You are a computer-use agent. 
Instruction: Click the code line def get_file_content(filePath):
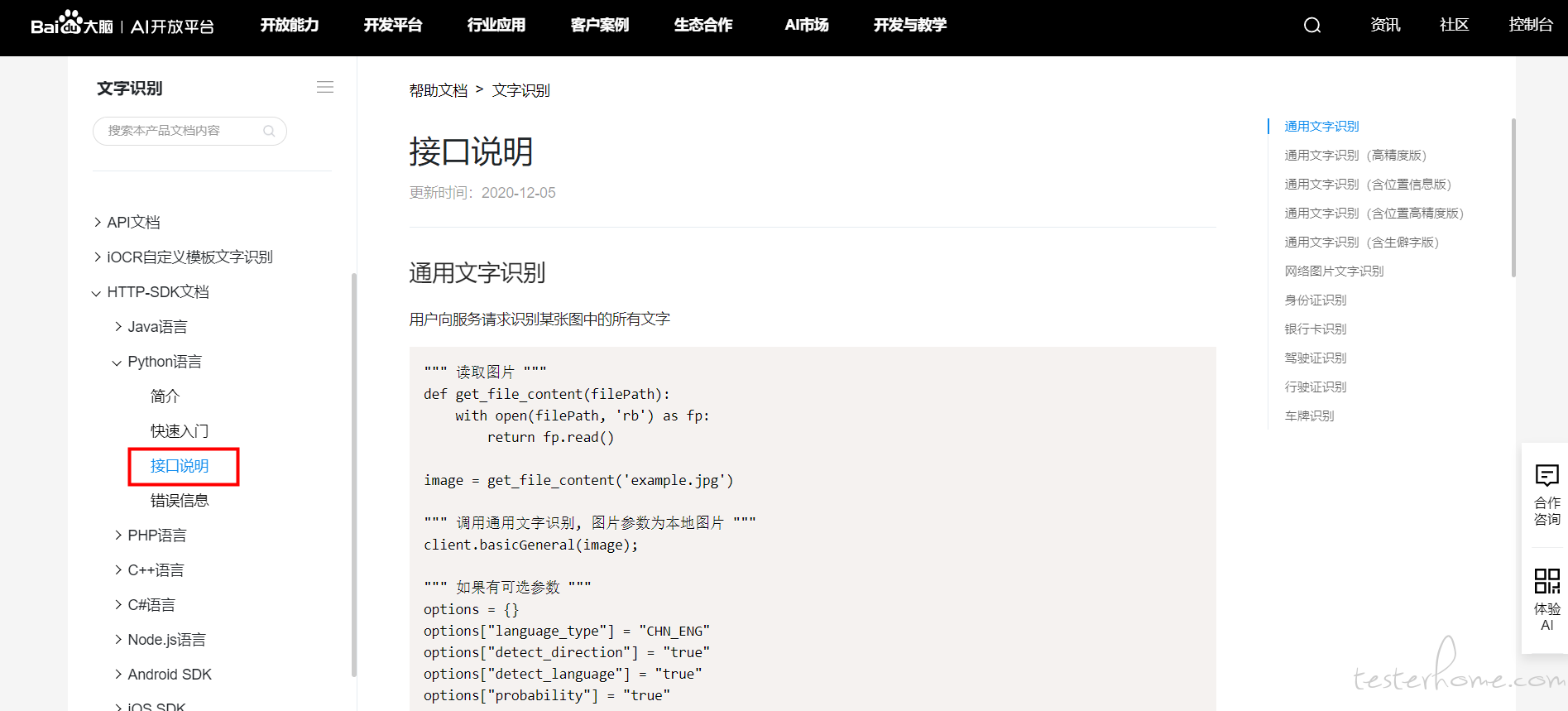click(x=547, y=394)
